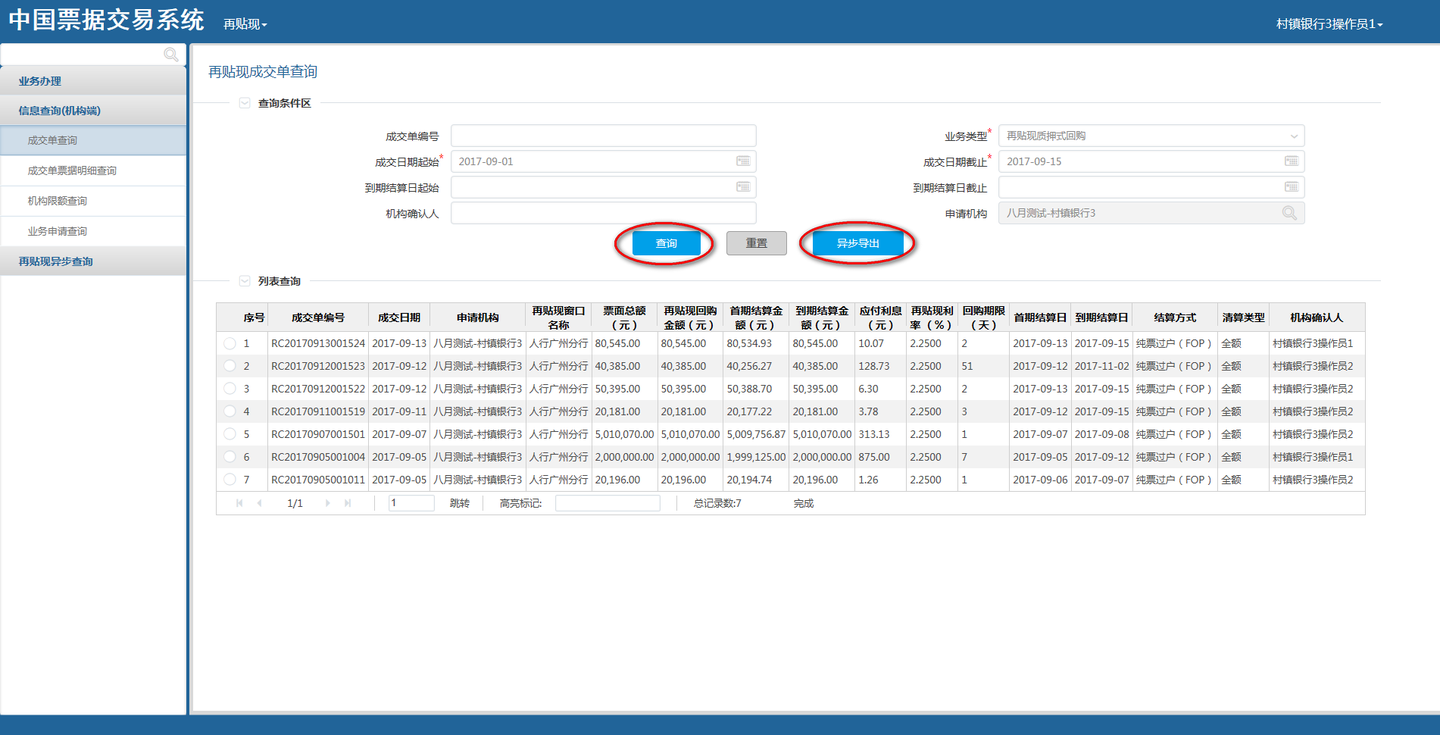Click interest value 313.13
Screen dimensions: 1440x735
click(x=874, y=434)
